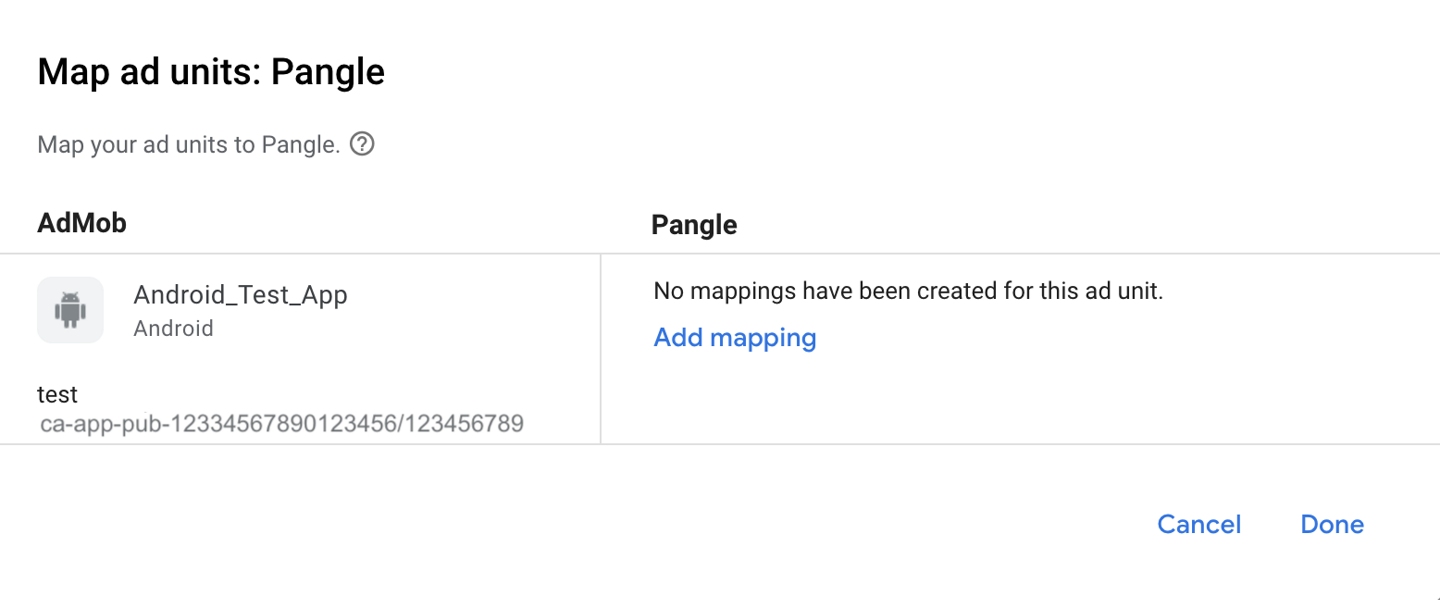Select the Android_Test_App row entry

click(x=240, y=294)
